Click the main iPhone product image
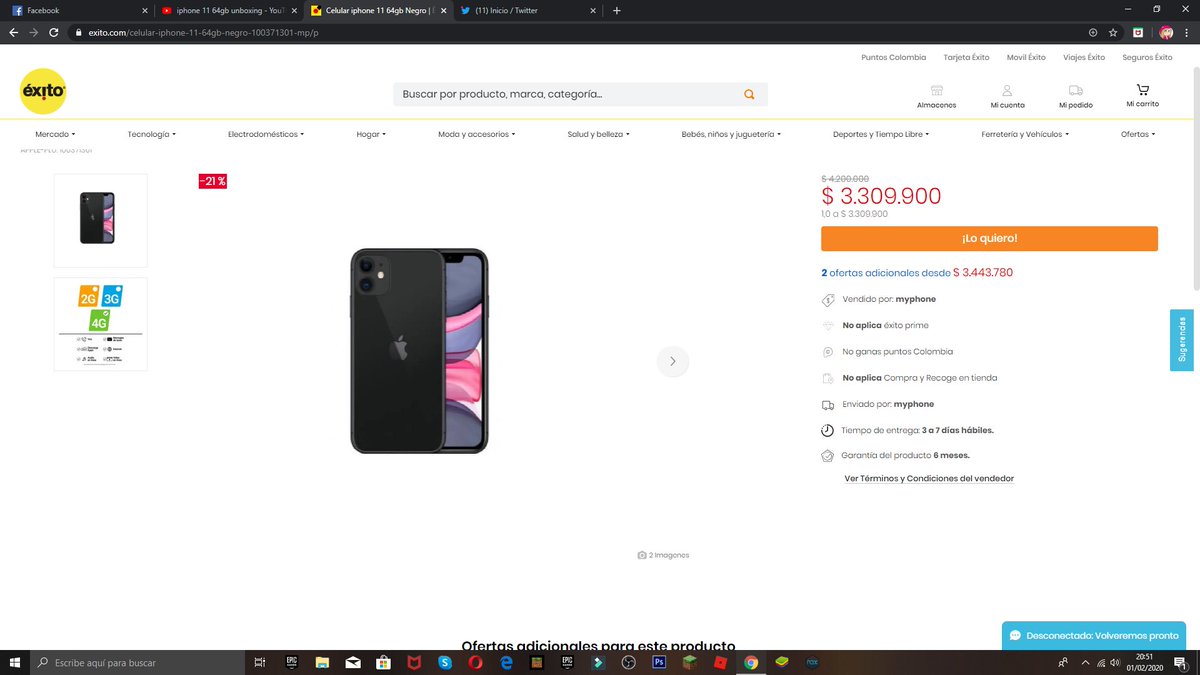This screenshot has width=1200, height=675. (419, 351)
